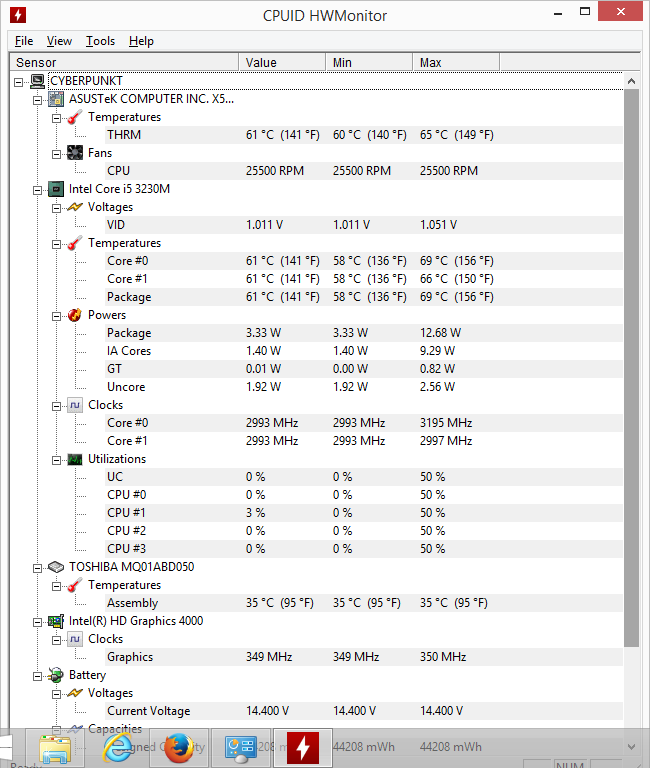
Task: Click the Max column header
Action: [456, 63]
